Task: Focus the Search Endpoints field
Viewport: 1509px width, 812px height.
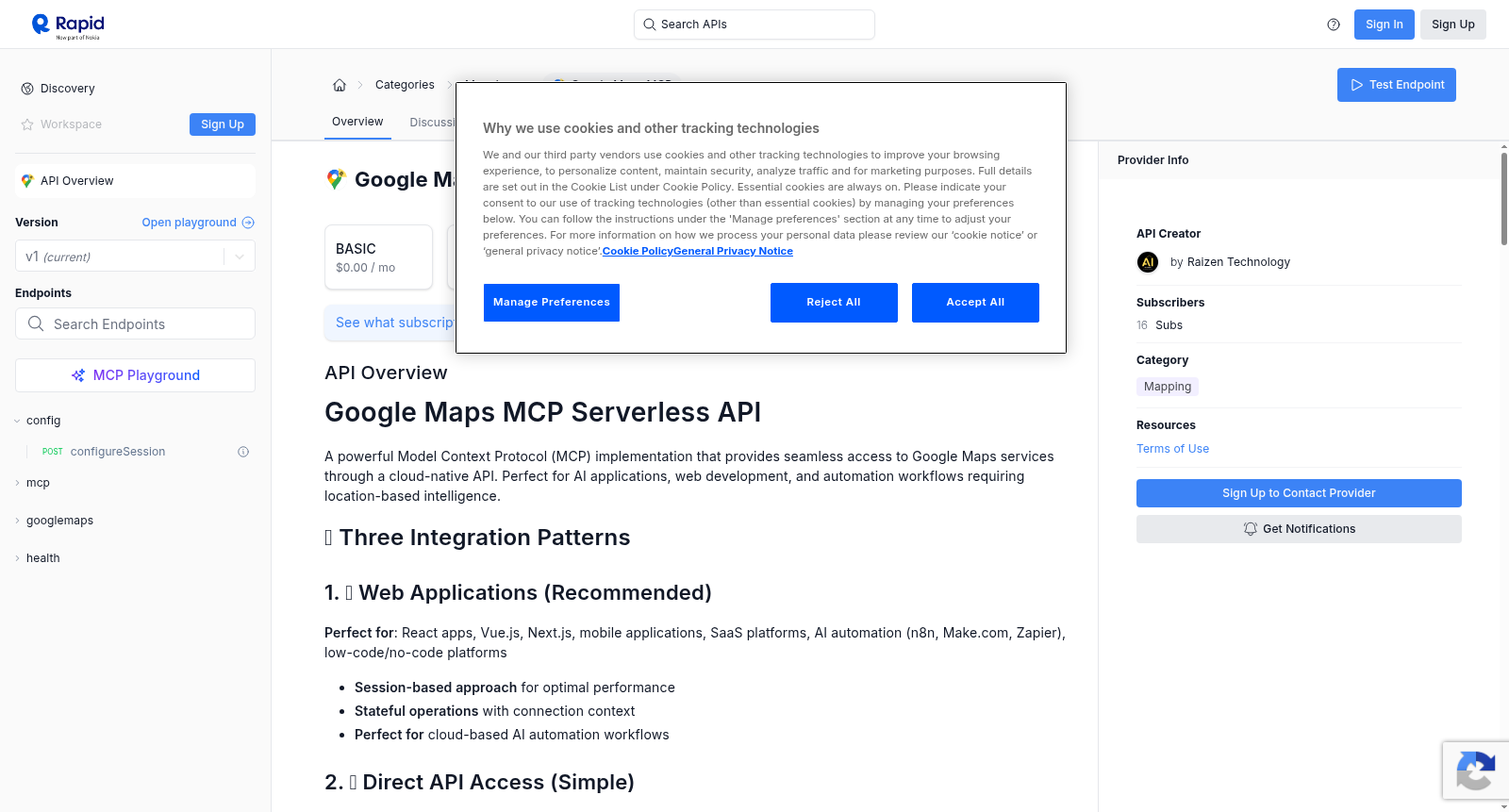Action: (135, 323)
